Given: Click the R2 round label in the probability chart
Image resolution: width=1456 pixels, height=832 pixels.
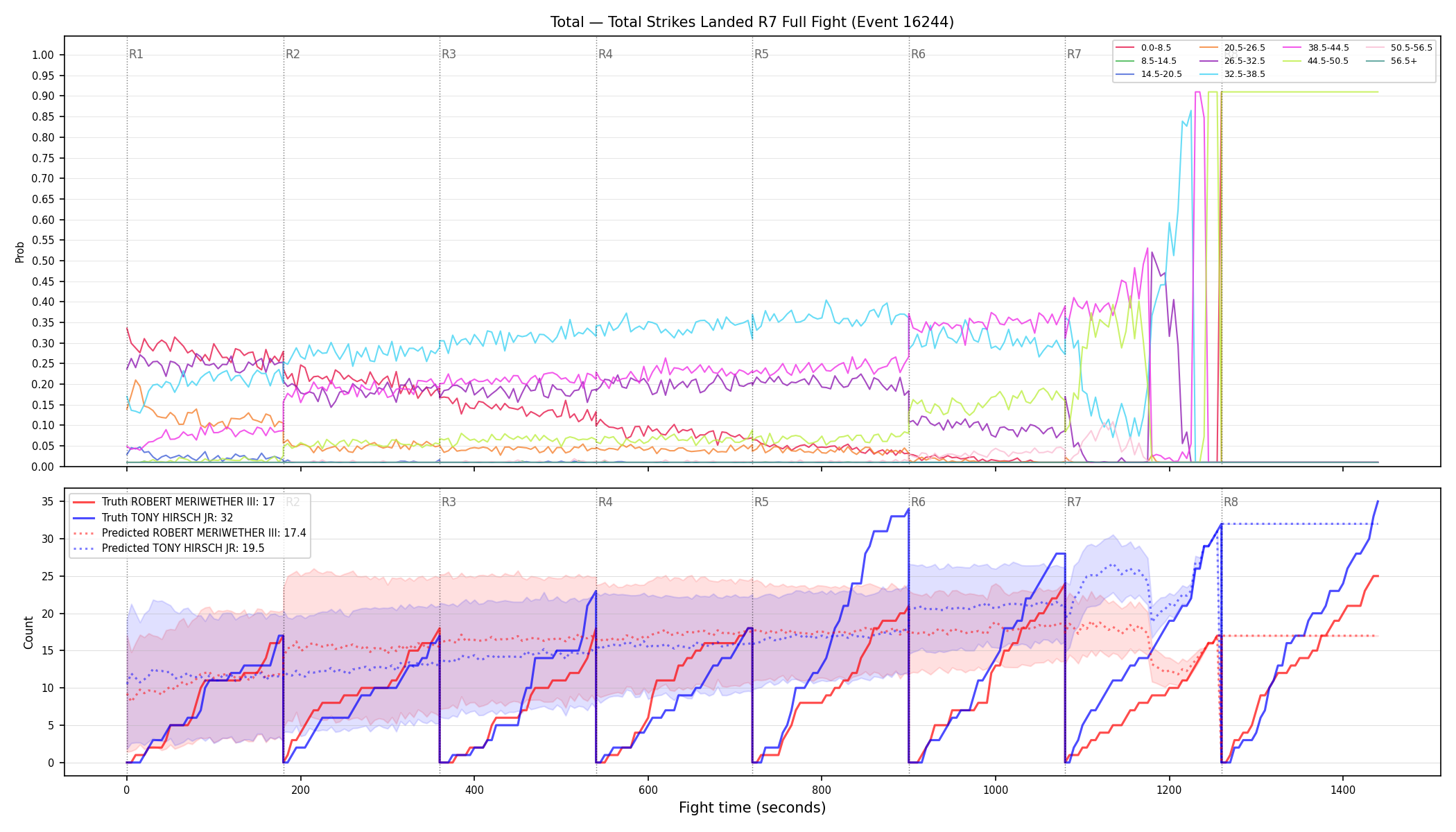Looking at the screenshot, I should 293,54.
